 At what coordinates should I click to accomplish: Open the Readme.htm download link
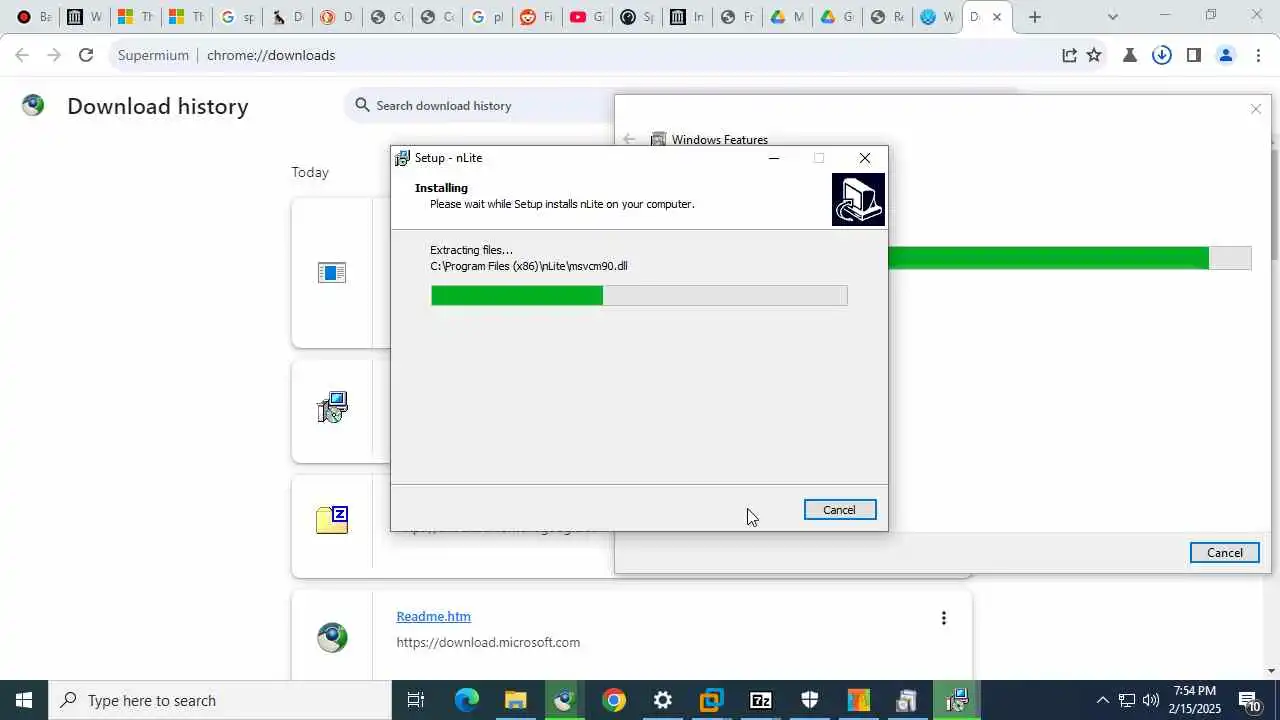coord(433,616)
